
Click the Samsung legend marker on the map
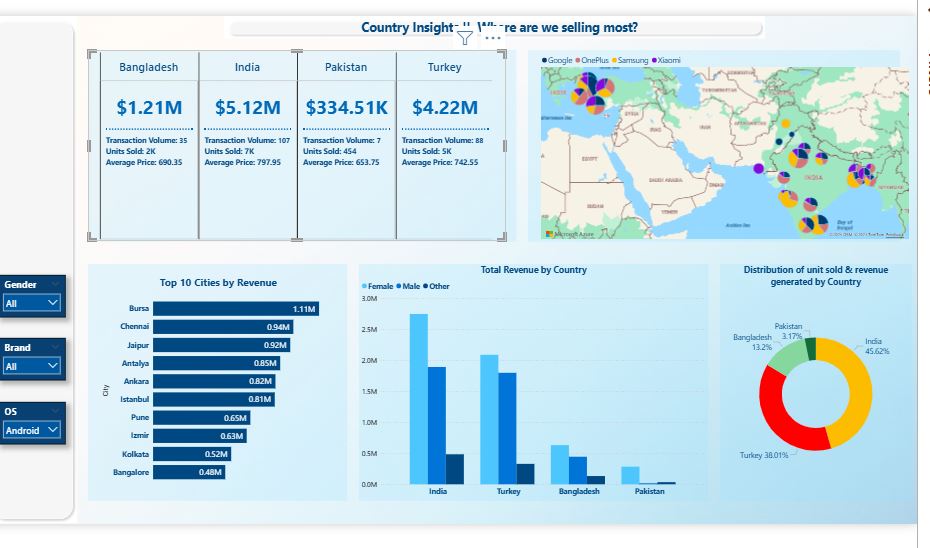(614, 61)
